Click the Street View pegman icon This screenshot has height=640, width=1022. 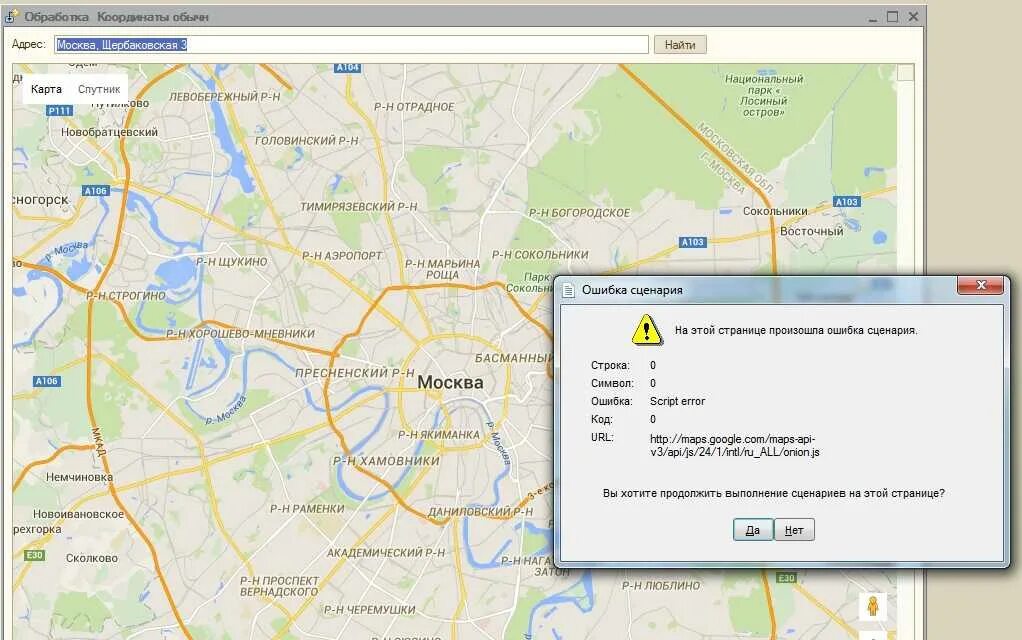click(x=873, y=607)
